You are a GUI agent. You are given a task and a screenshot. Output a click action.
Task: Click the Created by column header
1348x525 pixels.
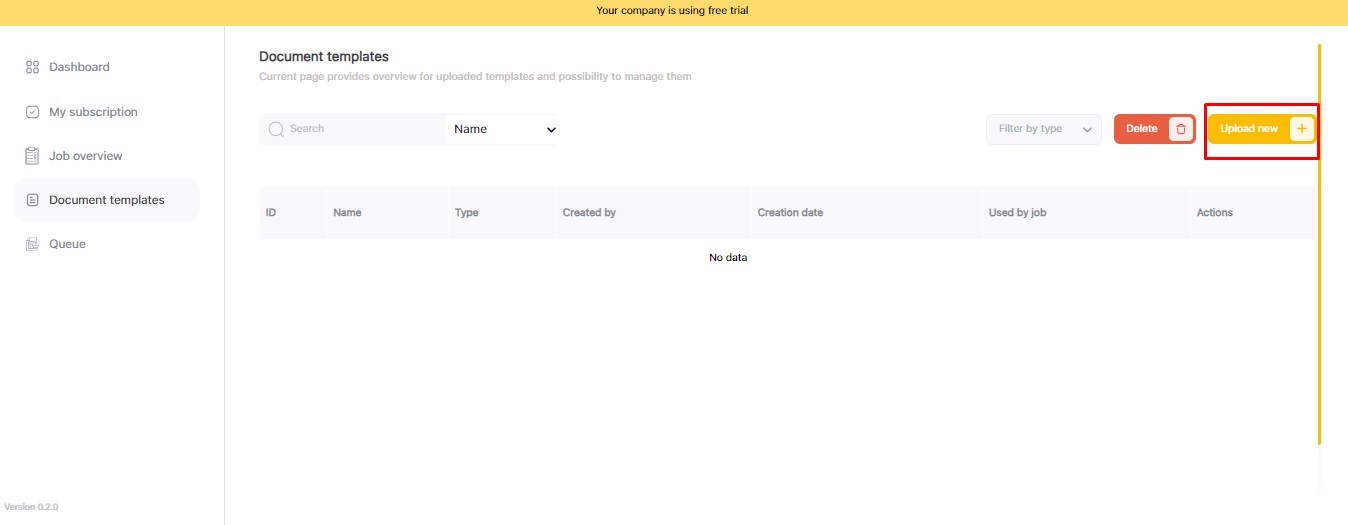(589, 213)
